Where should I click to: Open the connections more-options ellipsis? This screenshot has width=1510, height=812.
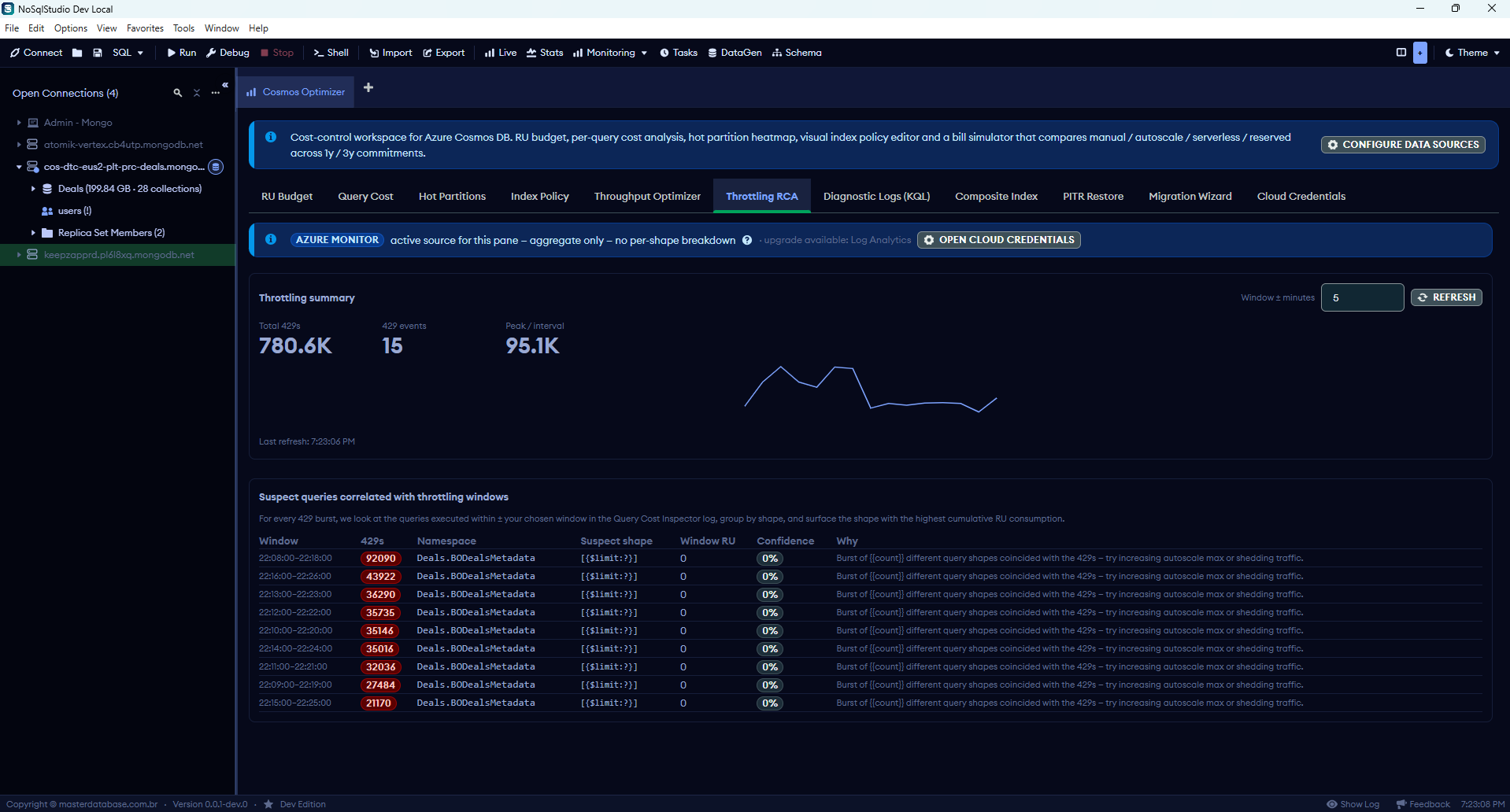coord(216,93)
